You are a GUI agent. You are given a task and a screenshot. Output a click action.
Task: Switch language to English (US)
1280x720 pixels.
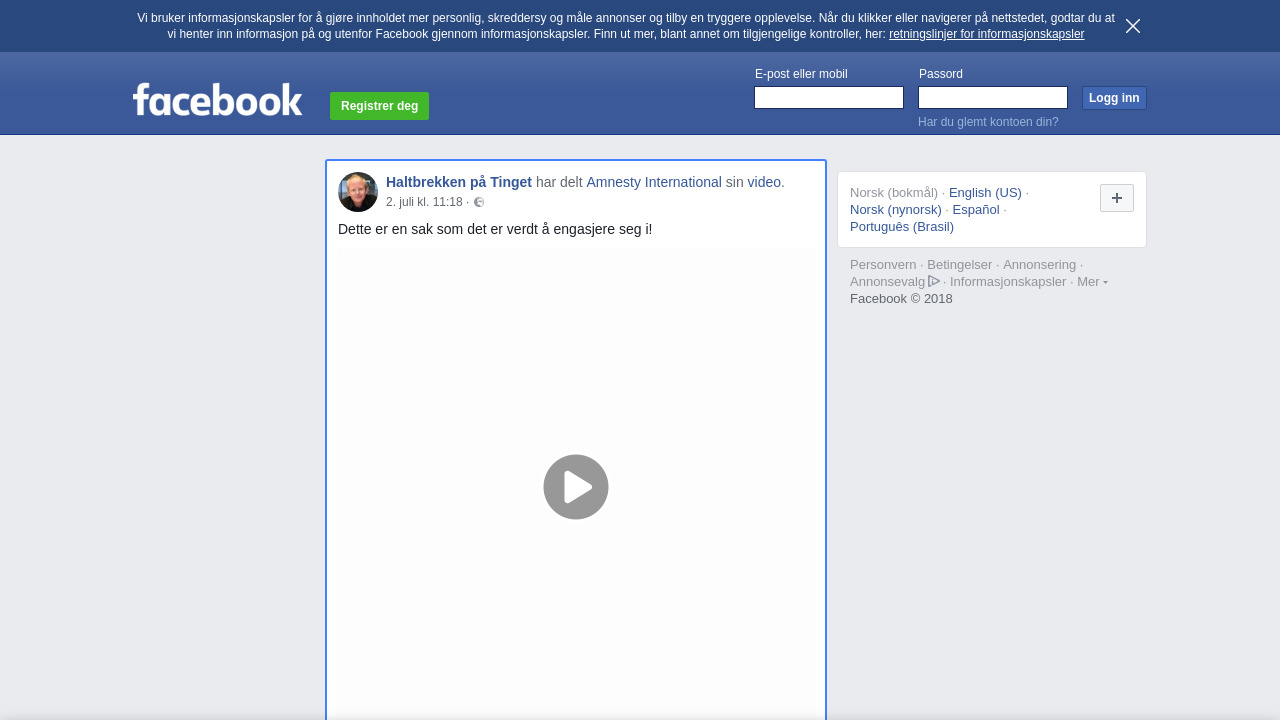click(985, 192)
